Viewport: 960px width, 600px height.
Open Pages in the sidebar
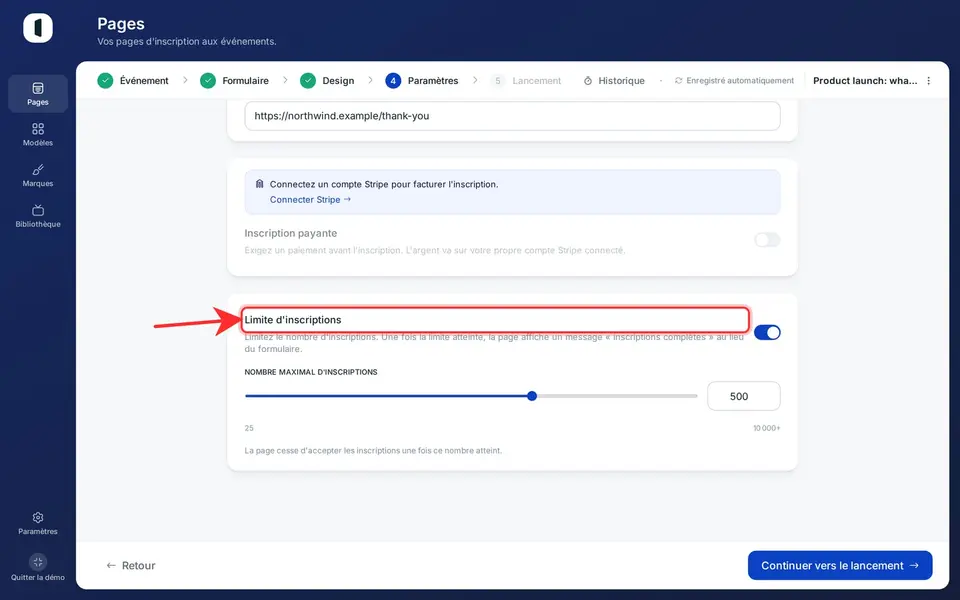[38, 94]
